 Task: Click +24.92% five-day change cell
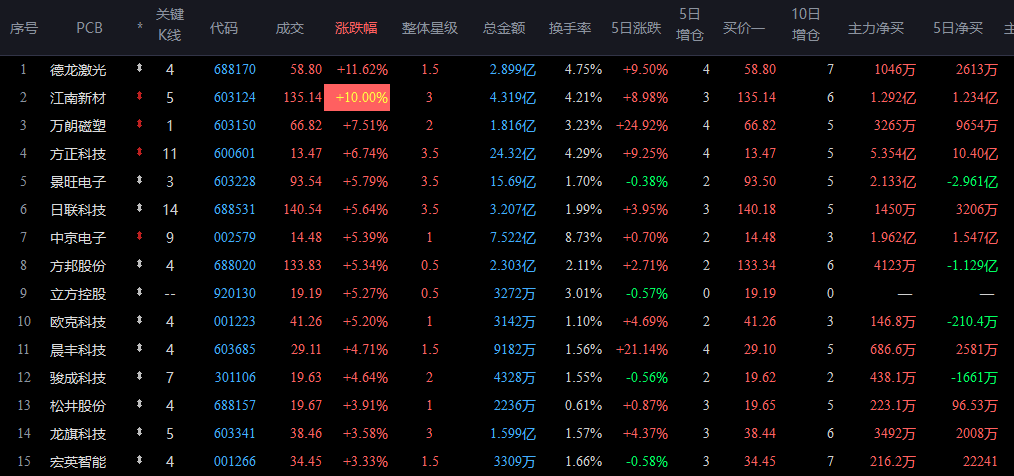[x=642, y=125]
